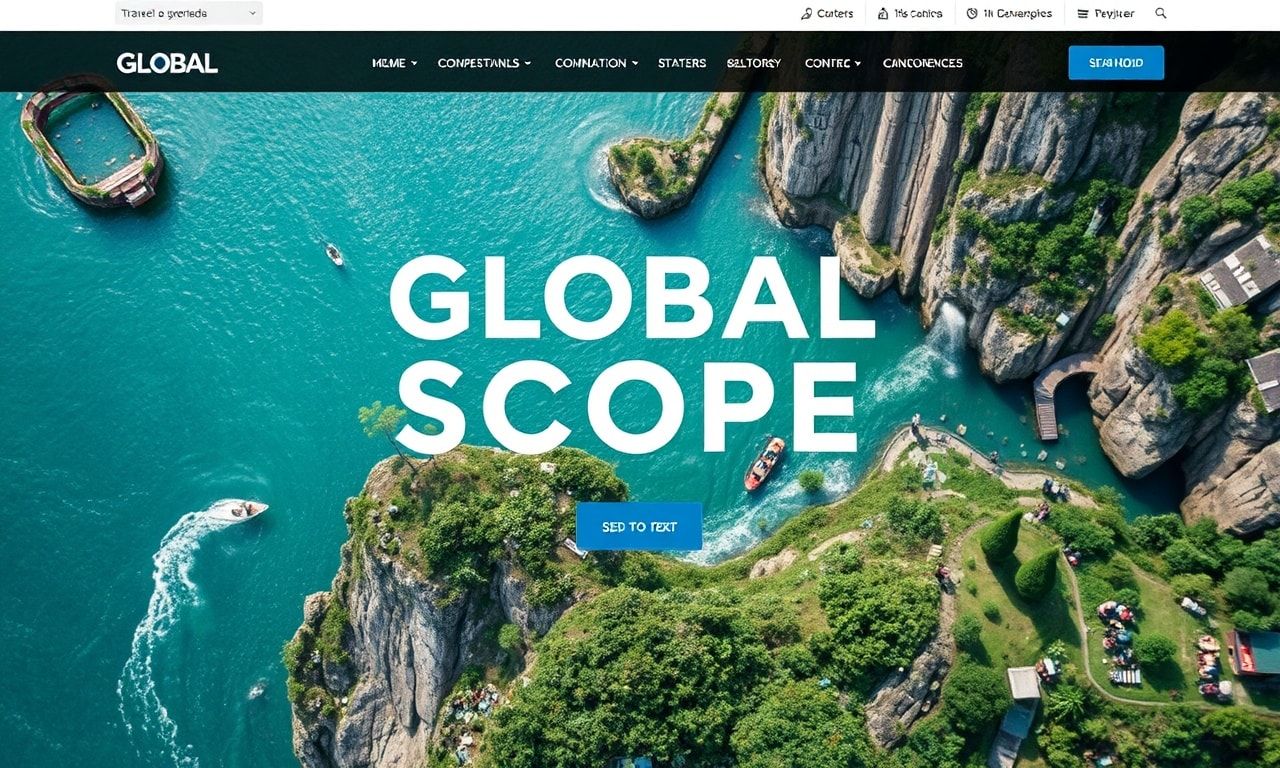Click the icon beside the Ctaters link
Image resolution: width=1280 pixels, height=768 pixels.
coord(806,14)
